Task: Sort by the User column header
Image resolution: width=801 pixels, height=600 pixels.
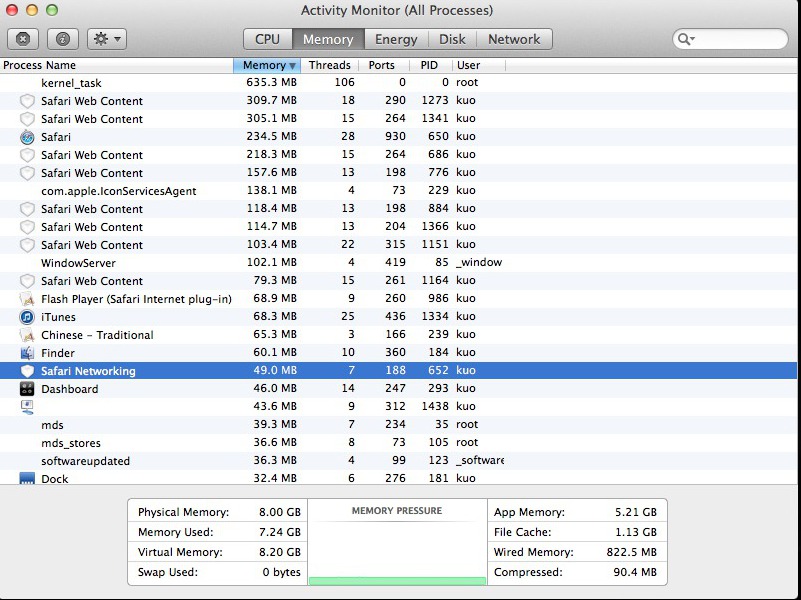Action: 479,65
